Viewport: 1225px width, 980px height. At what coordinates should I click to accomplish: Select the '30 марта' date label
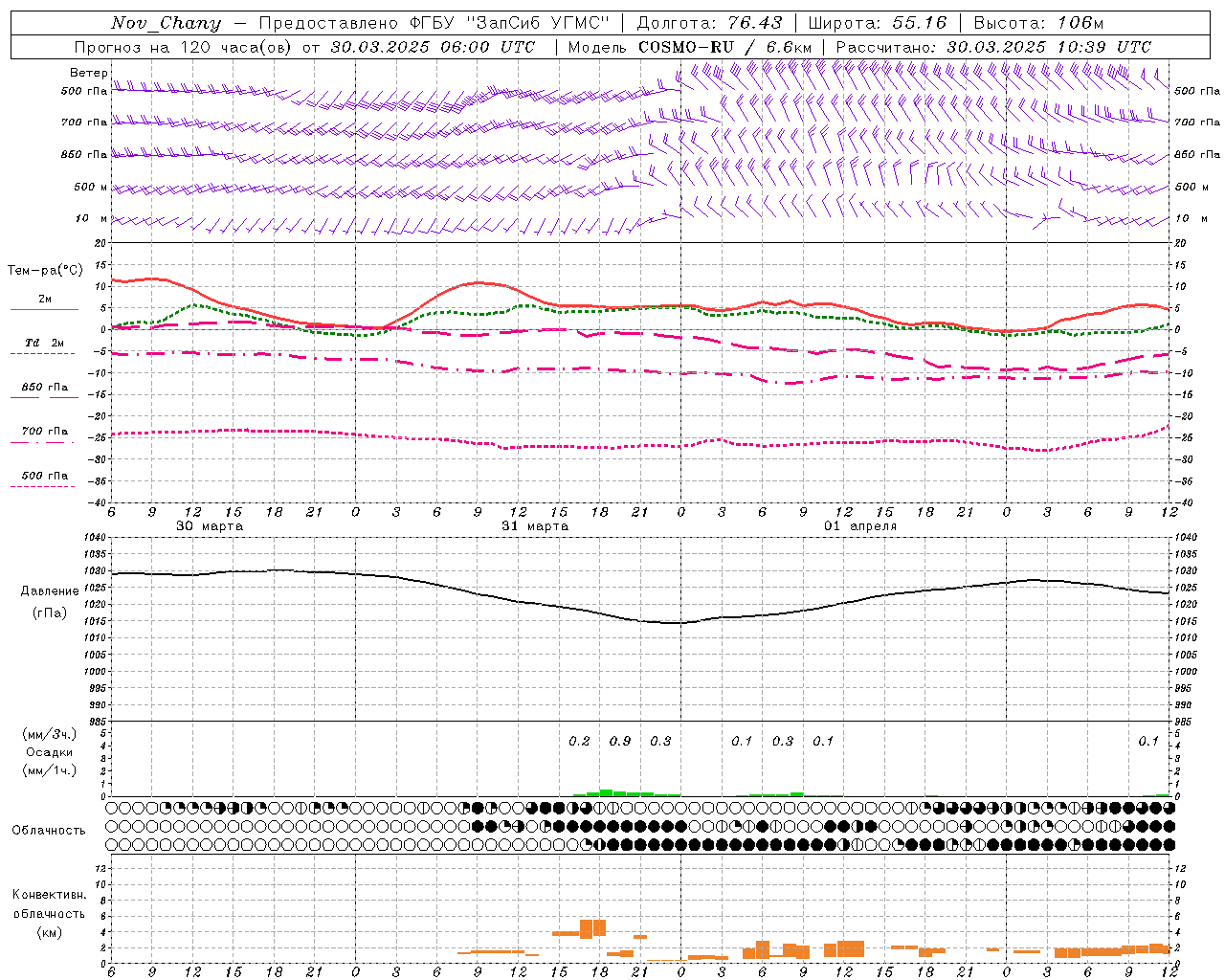click(210, 526)
